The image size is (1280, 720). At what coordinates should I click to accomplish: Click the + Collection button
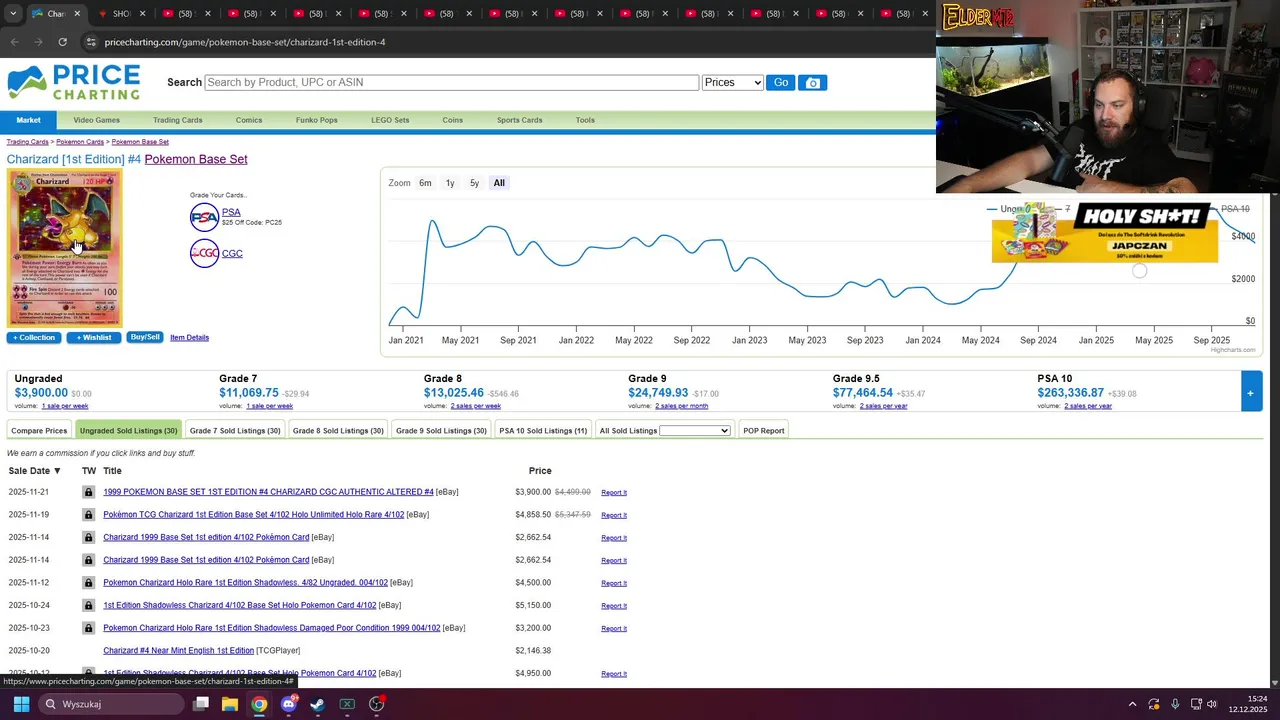[x=33, y=338]
